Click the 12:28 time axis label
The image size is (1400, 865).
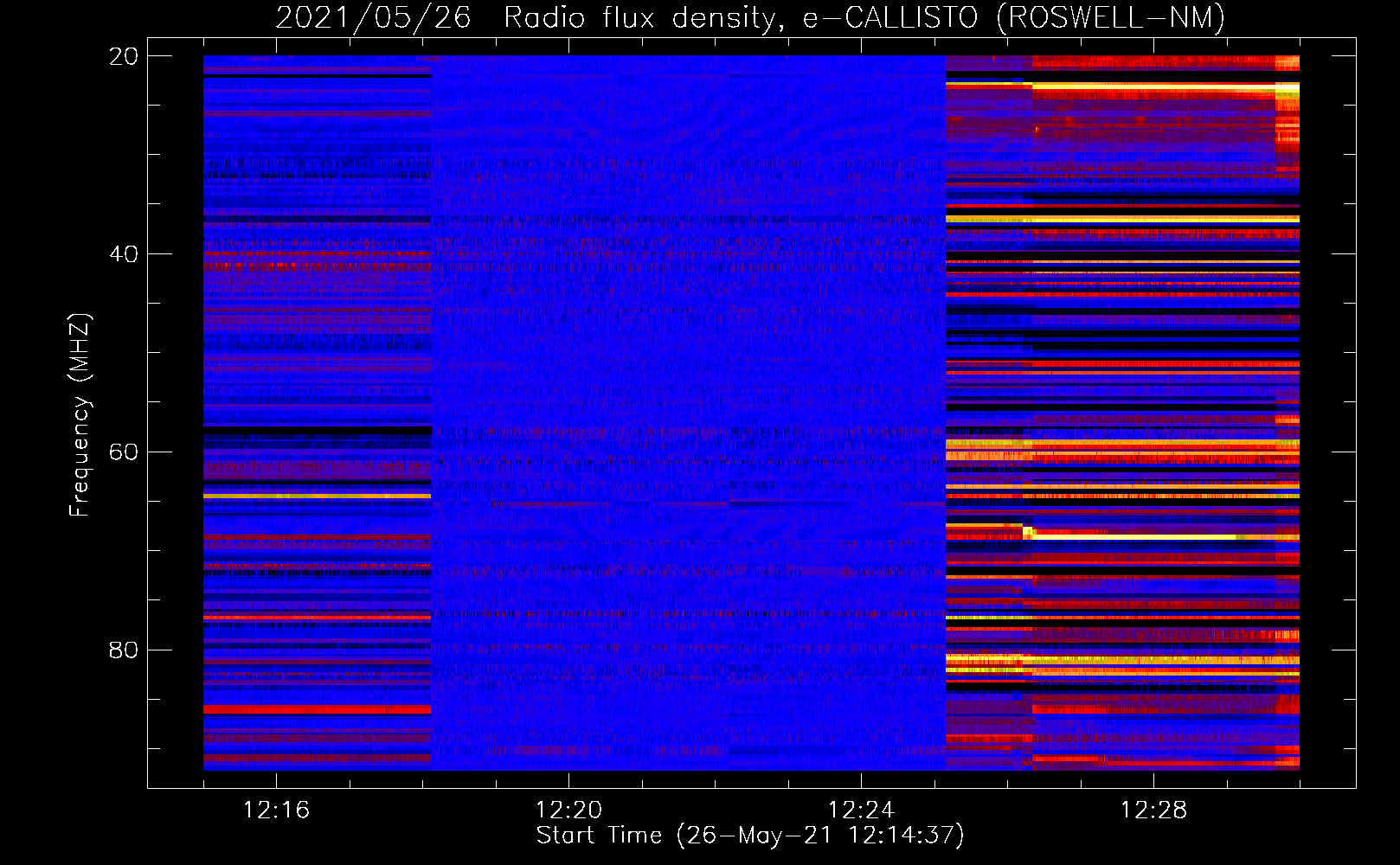1153,811
